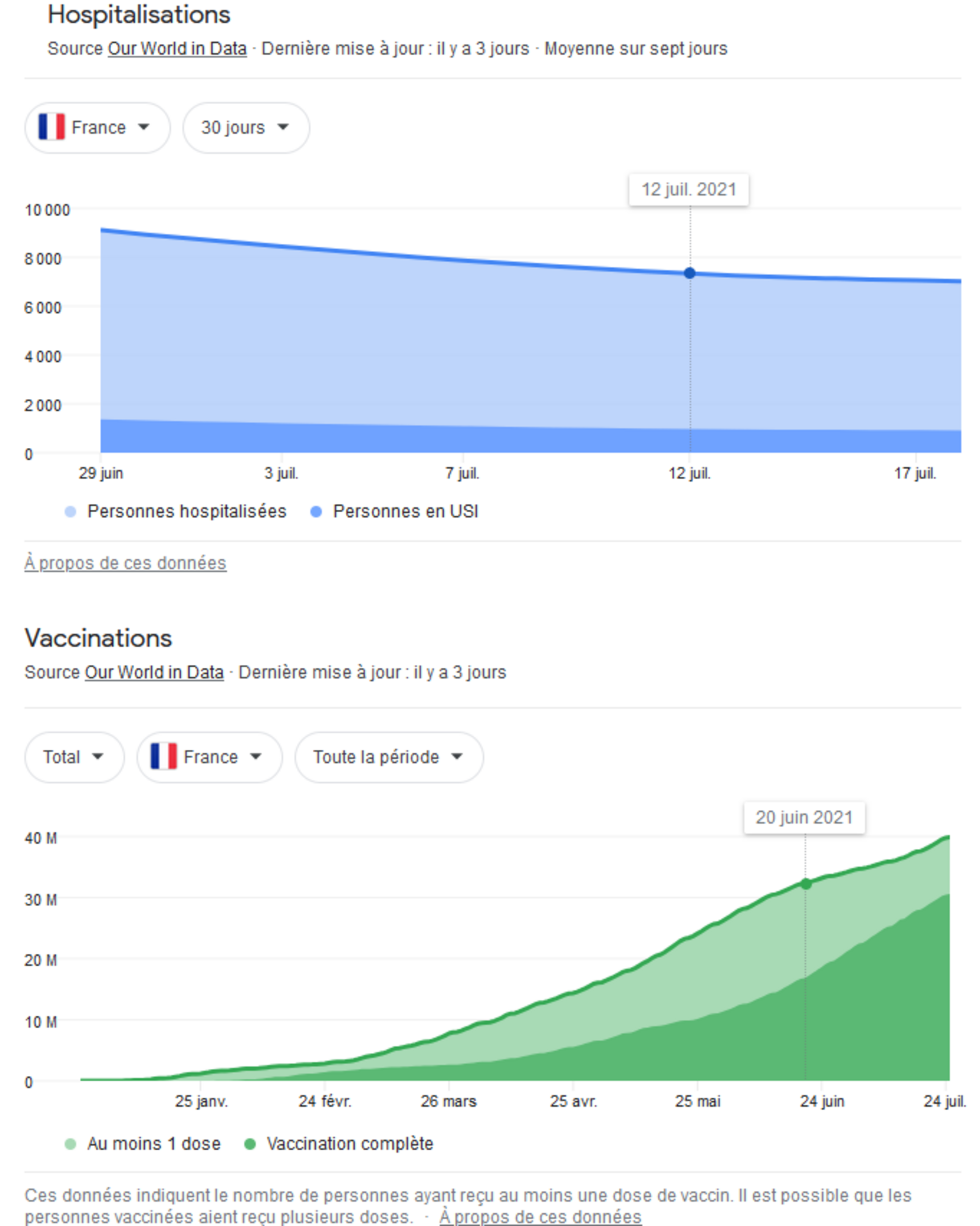Image resolution: width=980 pixels, height=1226 pixels.
Task: Toggle the Vaccination complète legend label
Action: tap(350, 1144)
